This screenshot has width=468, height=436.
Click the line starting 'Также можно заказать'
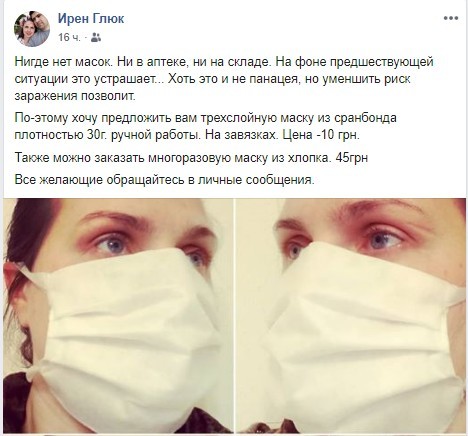(x=191, y=158)
